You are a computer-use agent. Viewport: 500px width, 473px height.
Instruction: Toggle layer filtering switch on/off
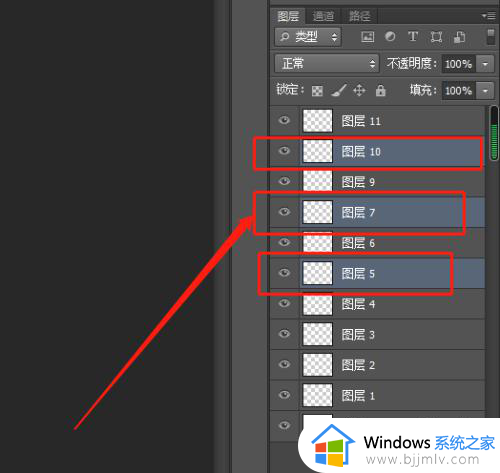[x=491, y=37]
